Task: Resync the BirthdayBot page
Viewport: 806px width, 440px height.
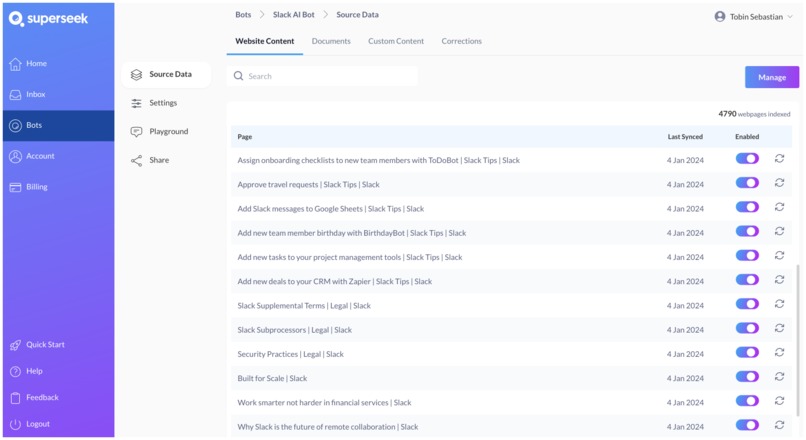Action: pyautogui.click(x=779, y=231)
